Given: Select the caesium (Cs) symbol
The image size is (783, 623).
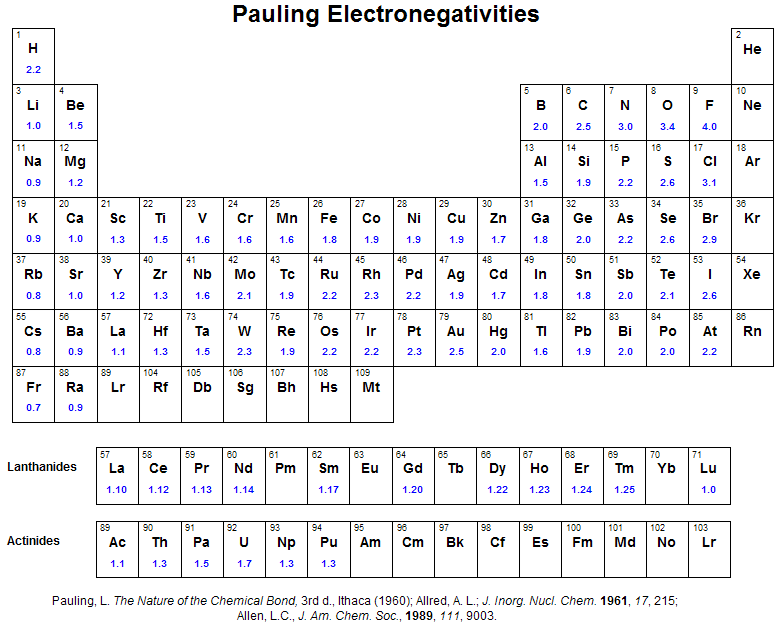Looking at the screenshot, I should [x=33, y=331].
